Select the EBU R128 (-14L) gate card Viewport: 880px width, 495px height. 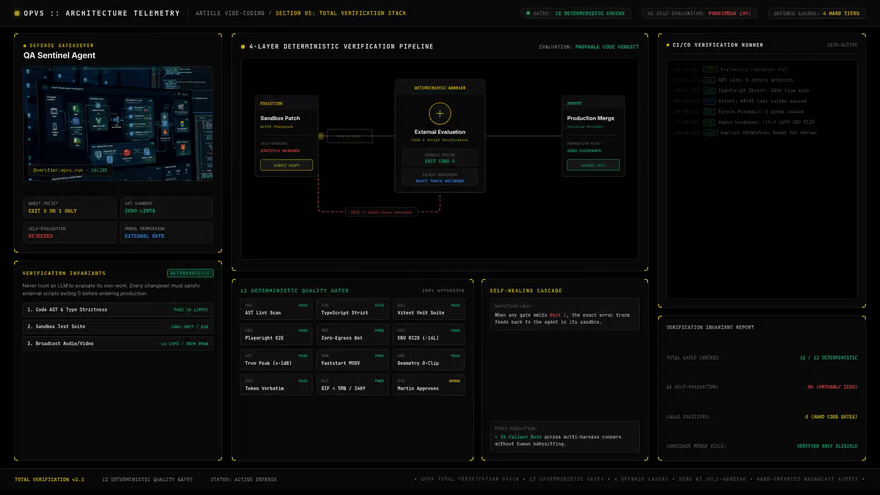[429, 334]
